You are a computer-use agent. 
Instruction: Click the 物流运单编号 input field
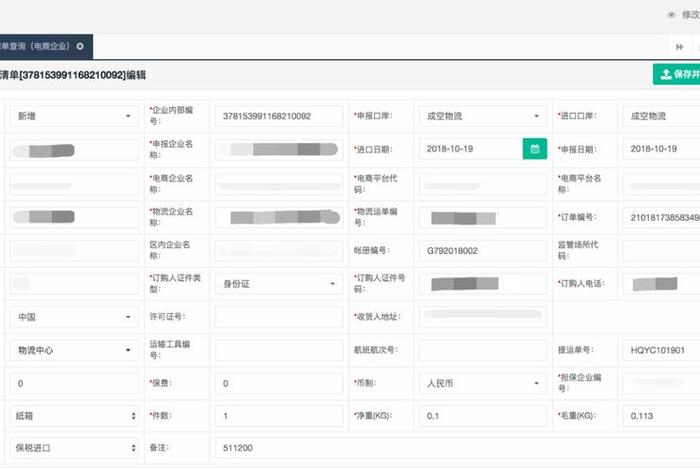pyautogui.click(x=483, y=217)
